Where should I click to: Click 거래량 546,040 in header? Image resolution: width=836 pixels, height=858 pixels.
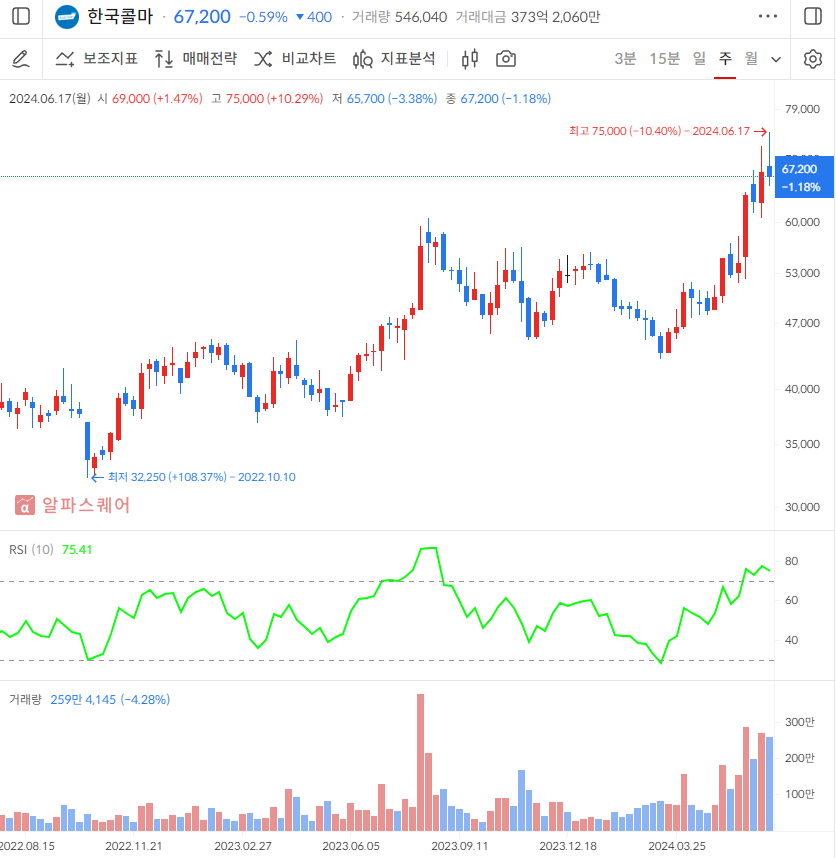pyautogui.click(x=399, y=17)
